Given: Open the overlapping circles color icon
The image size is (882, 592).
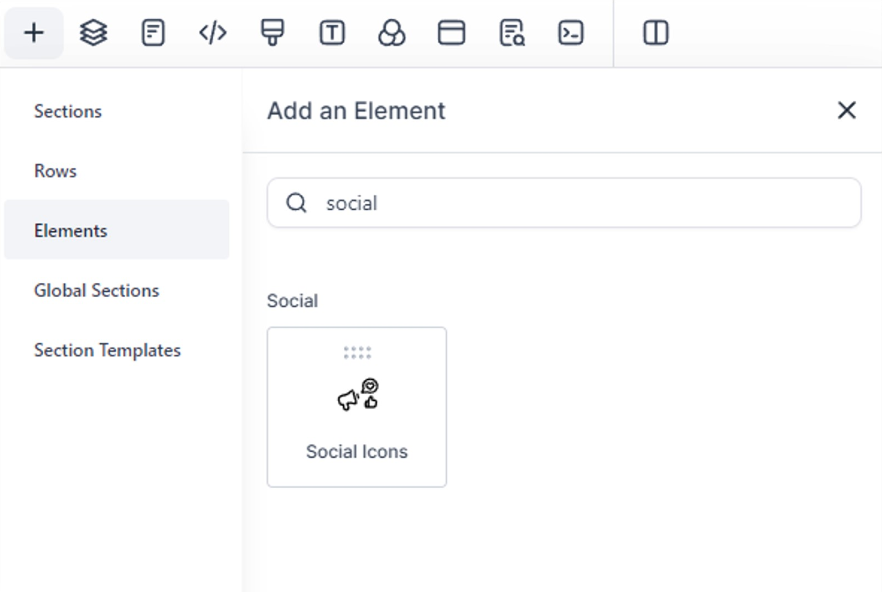Looking at the screenshot, I should (392, 33).
